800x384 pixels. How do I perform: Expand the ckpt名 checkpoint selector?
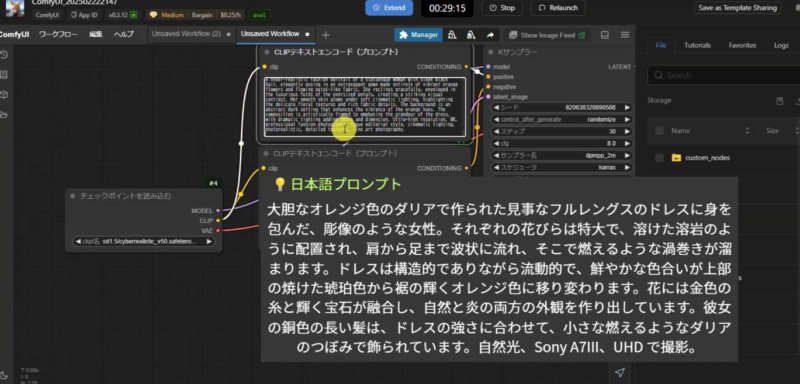(143, 241)
